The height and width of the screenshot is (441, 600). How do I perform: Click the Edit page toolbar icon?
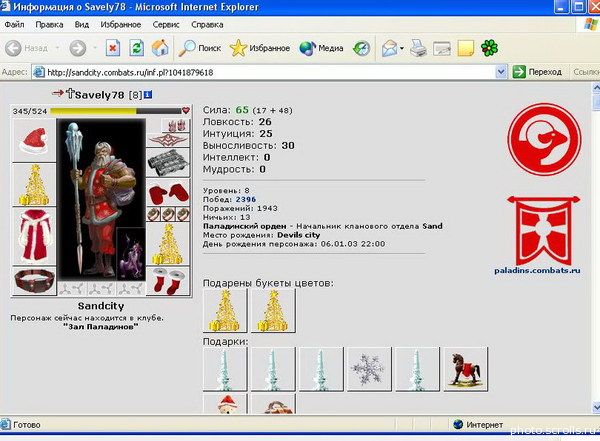(x=442, y=48)
